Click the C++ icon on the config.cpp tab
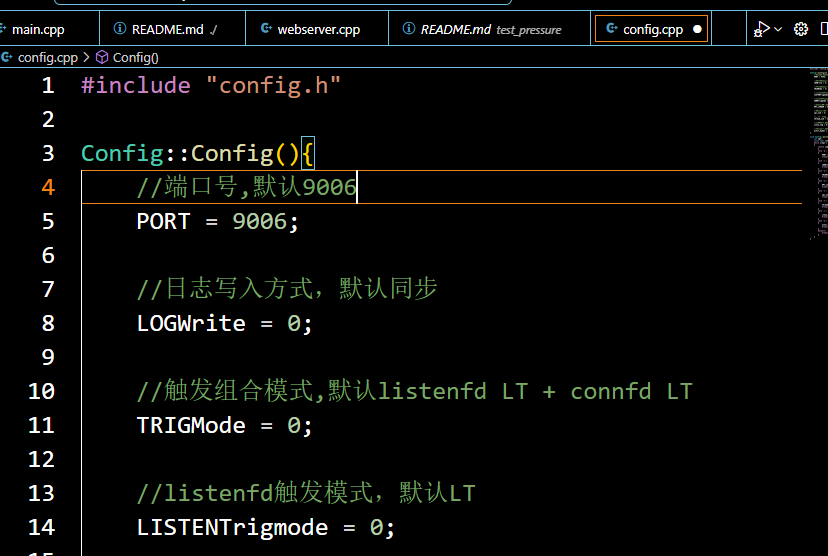The height and width of the screenshot is (556, 828). (611, 29)
